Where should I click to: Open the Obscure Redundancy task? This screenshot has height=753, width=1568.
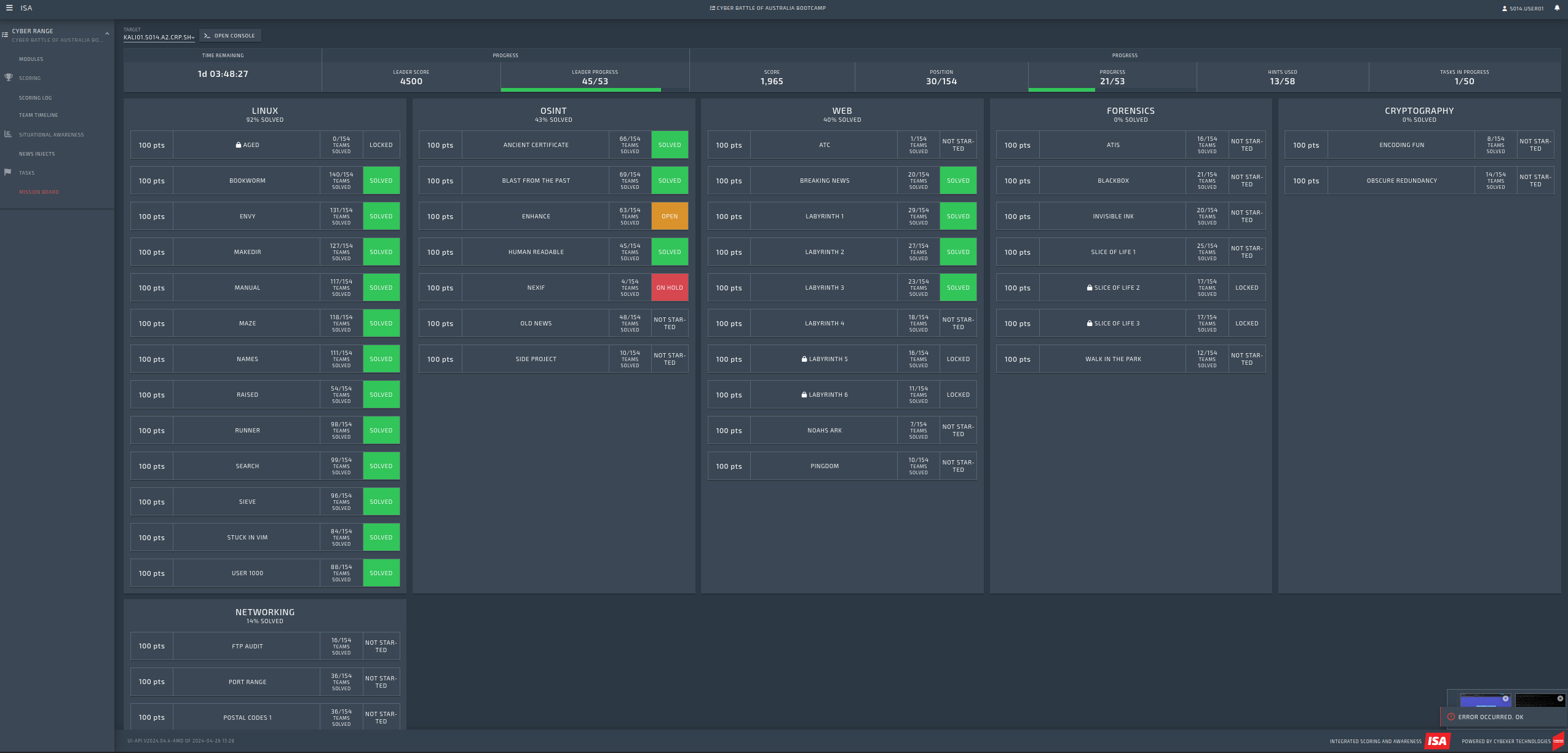coord(1419,181)
